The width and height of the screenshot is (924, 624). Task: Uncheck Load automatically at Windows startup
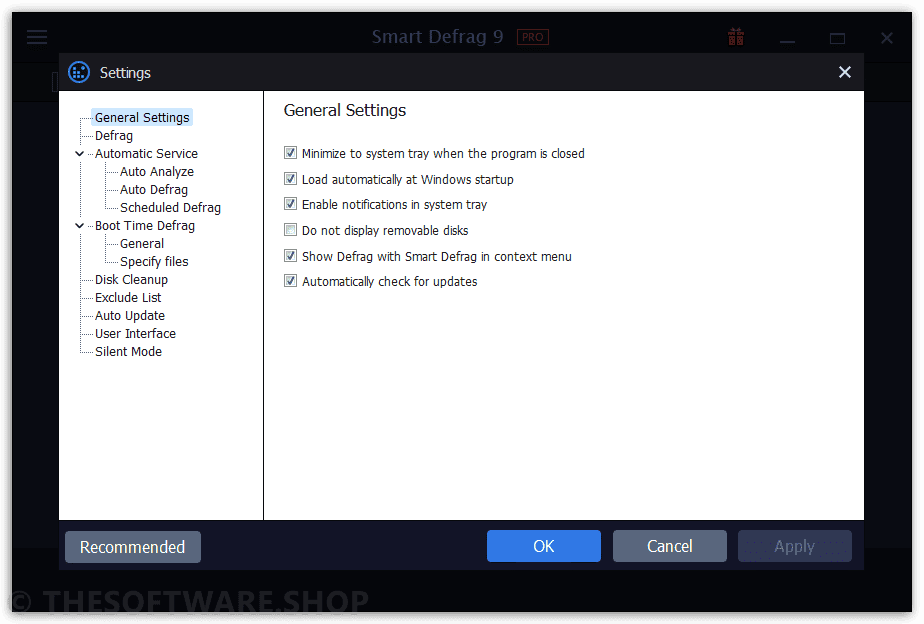[x=290, y=179]
